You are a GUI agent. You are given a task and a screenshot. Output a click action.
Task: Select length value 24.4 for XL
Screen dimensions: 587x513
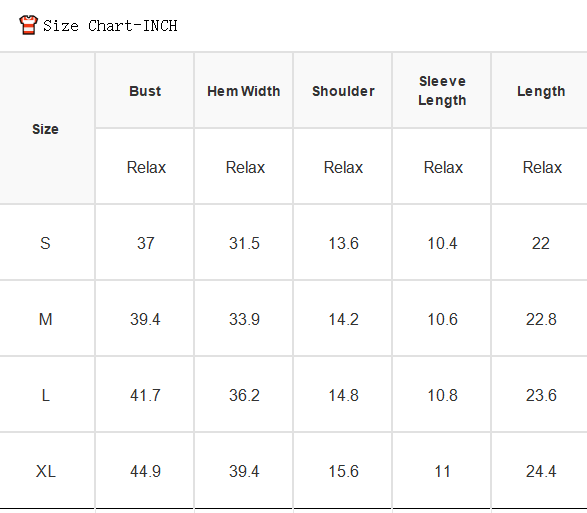(541, 471)
